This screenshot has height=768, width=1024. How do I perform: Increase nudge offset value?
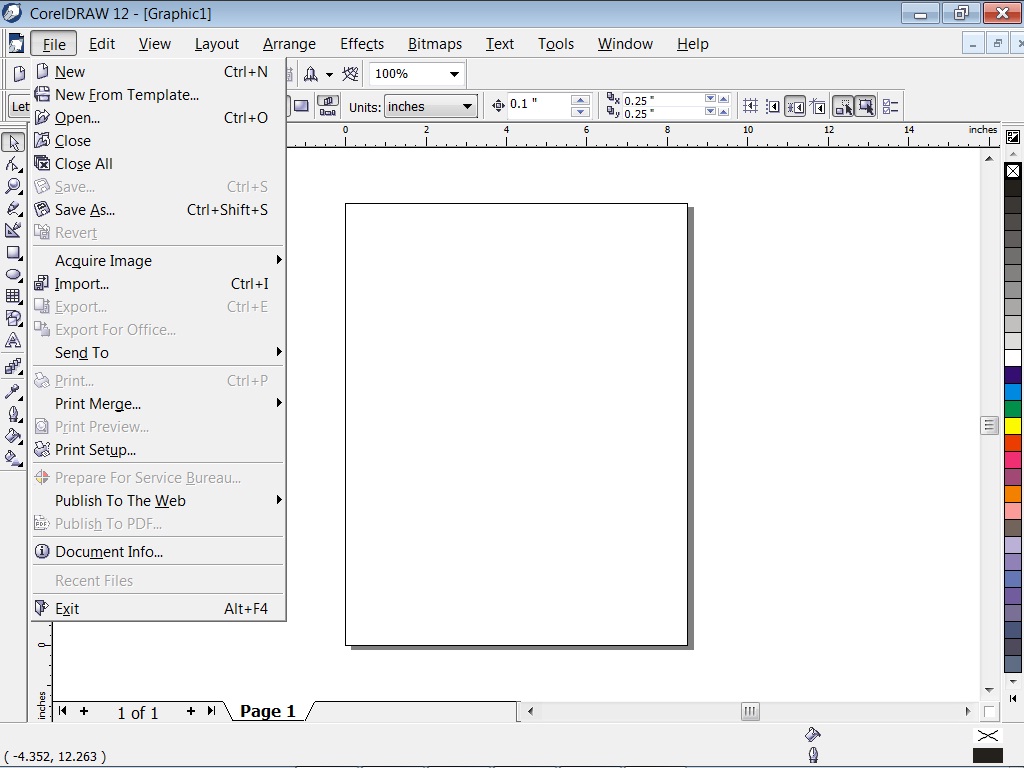(580, 100)
